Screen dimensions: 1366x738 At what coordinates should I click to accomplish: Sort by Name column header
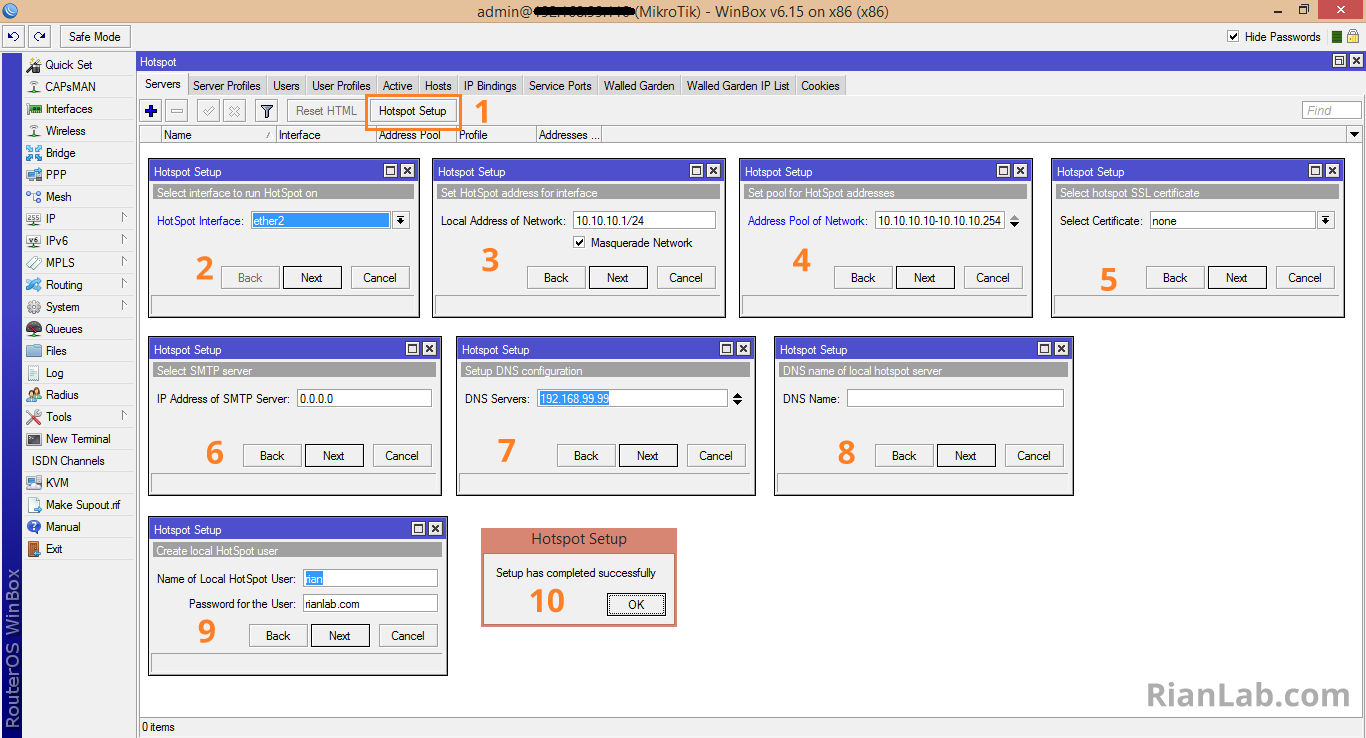pyautogui.click(x=217, y=135)
